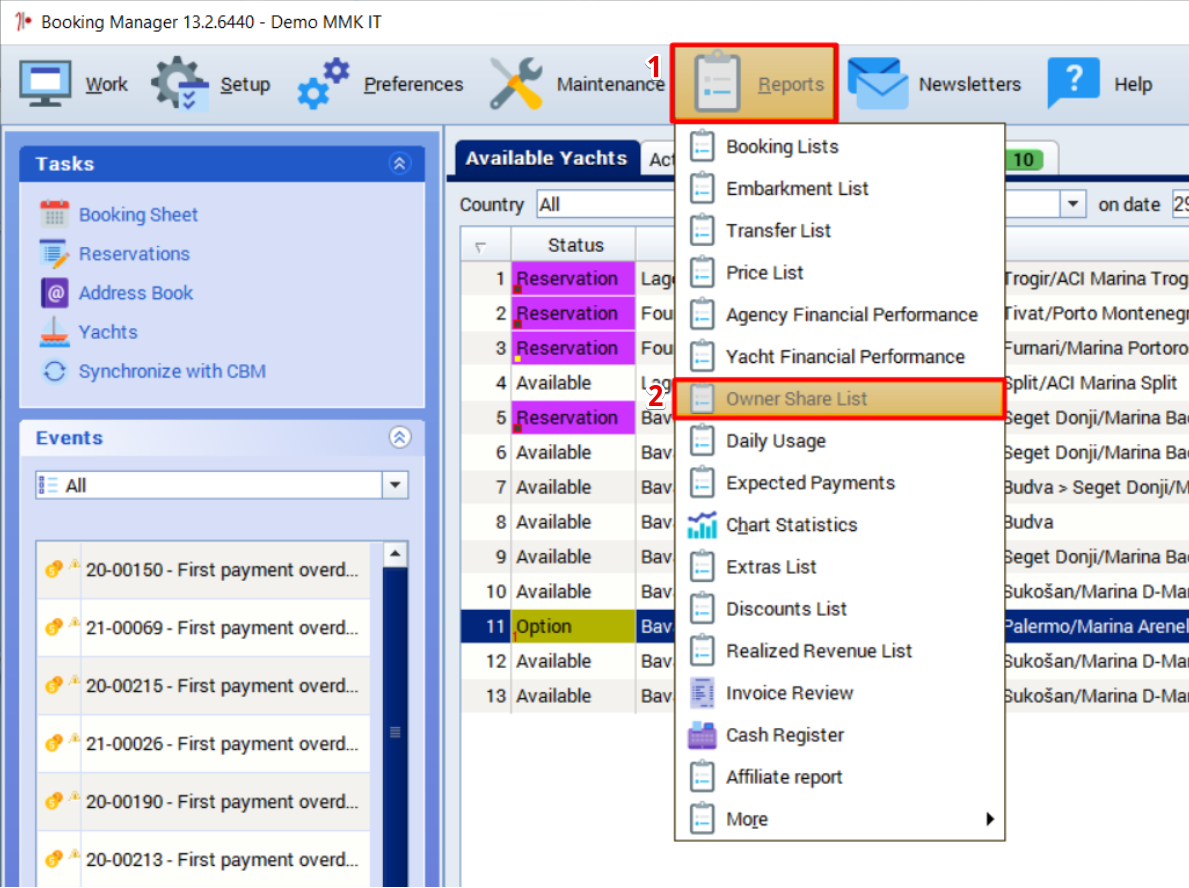Image resolution: width=1189 pixels, height=888 pixels.
Task: Click Synchronize with CBM link
Action: click(172, 371)
